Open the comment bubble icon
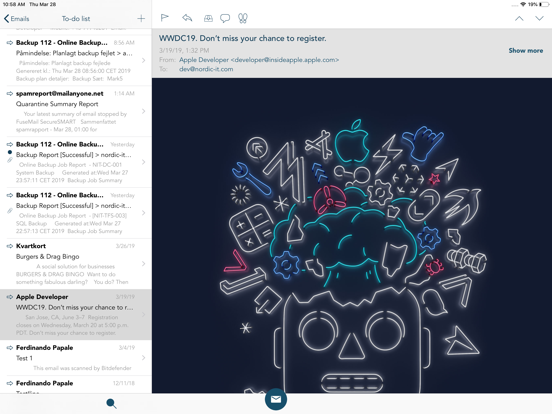Image resolution: width=552 pixels, height=414 pixels. 225,18
